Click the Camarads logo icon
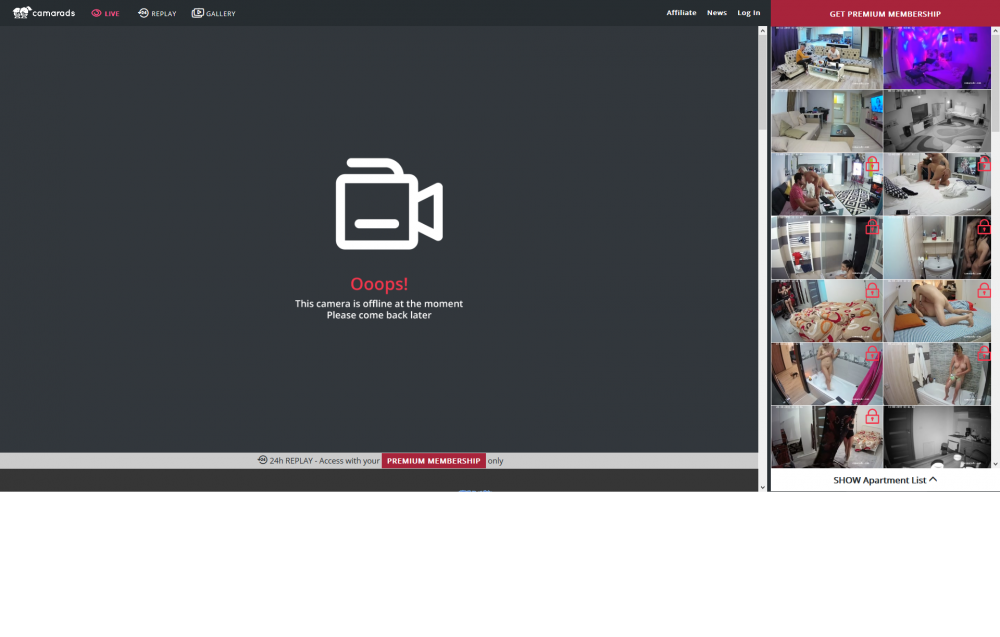 tap(22, 13)
